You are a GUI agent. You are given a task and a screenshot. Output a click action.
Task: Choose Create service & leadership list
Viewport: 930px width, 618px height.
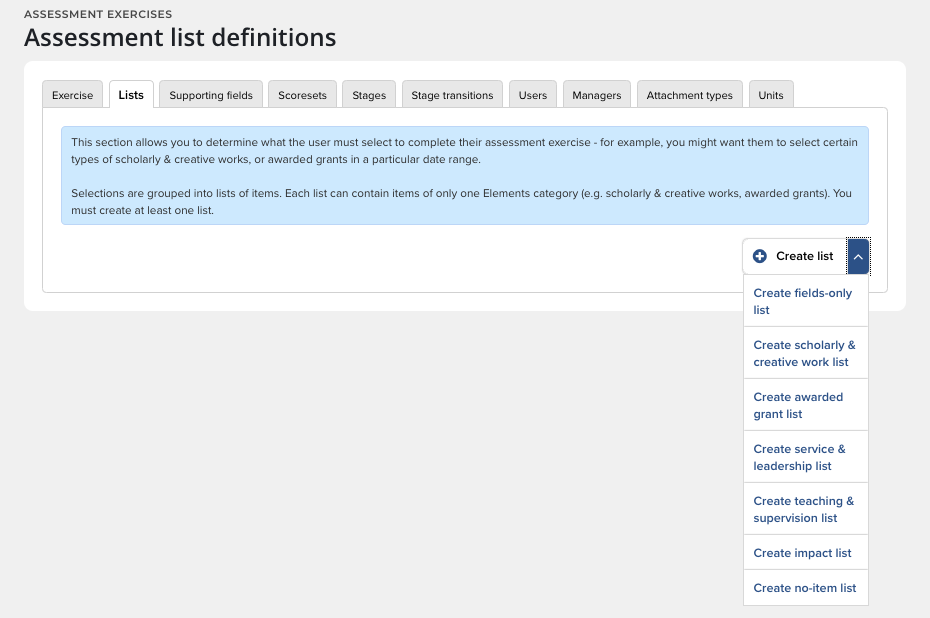805,457
